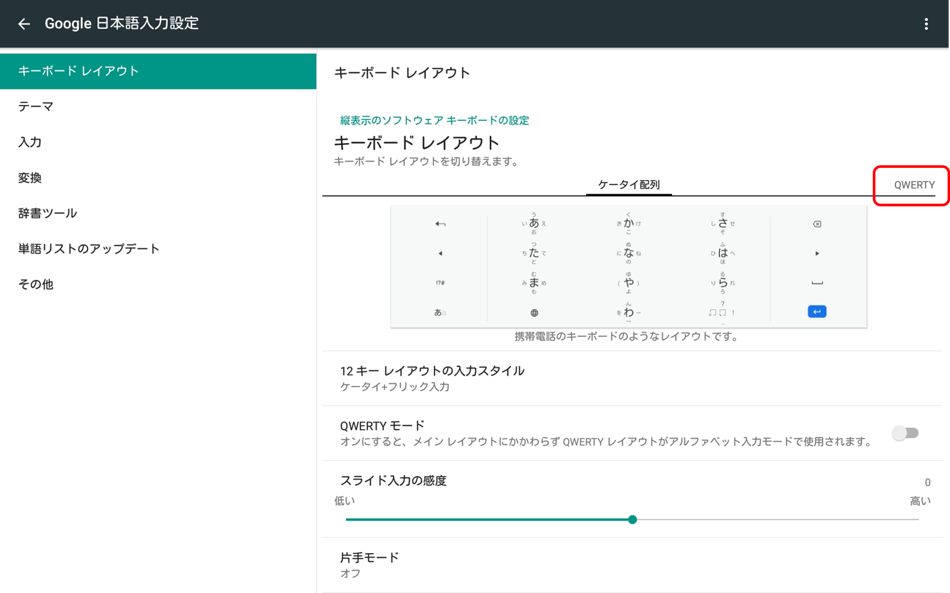
Task: Click the は key in the keyboard preview
Action: [722, 253]
